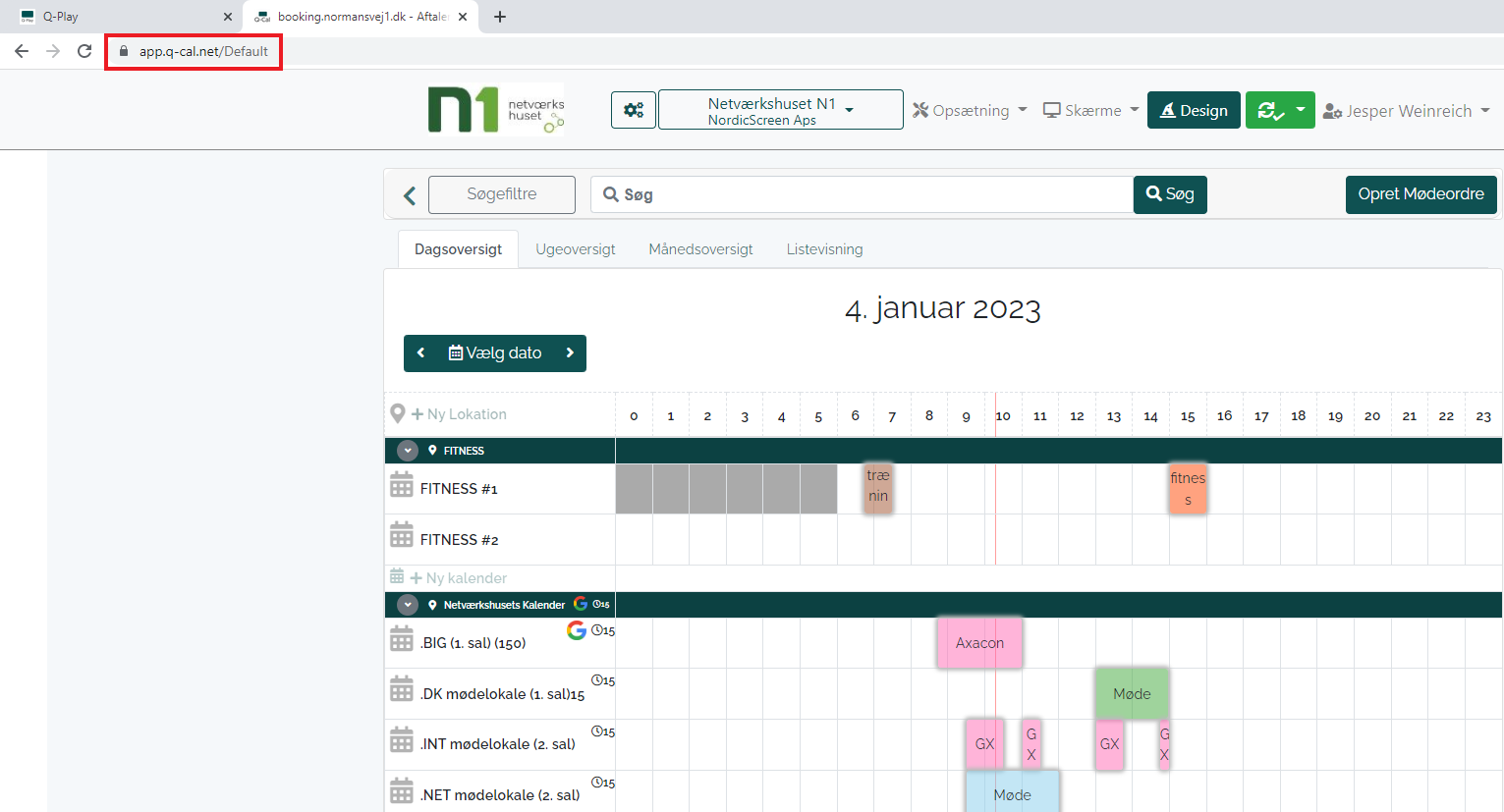Click Ny Lokation to add location
Viewport: 1504px width, 812px height.
click(x=459, y=414)
